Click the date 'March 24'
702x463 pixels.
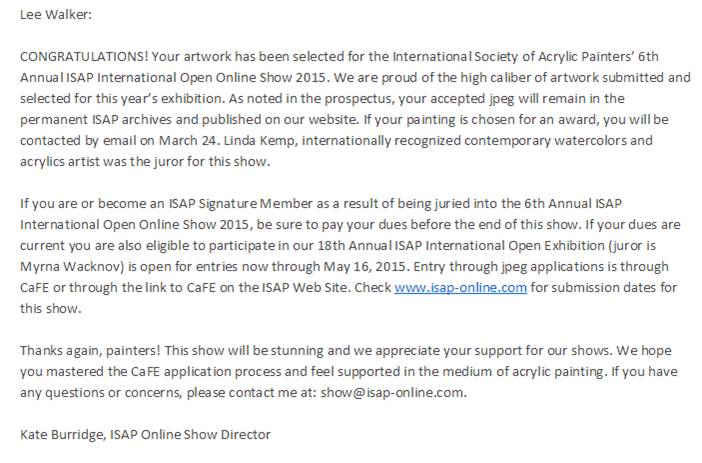coord(188,141)
